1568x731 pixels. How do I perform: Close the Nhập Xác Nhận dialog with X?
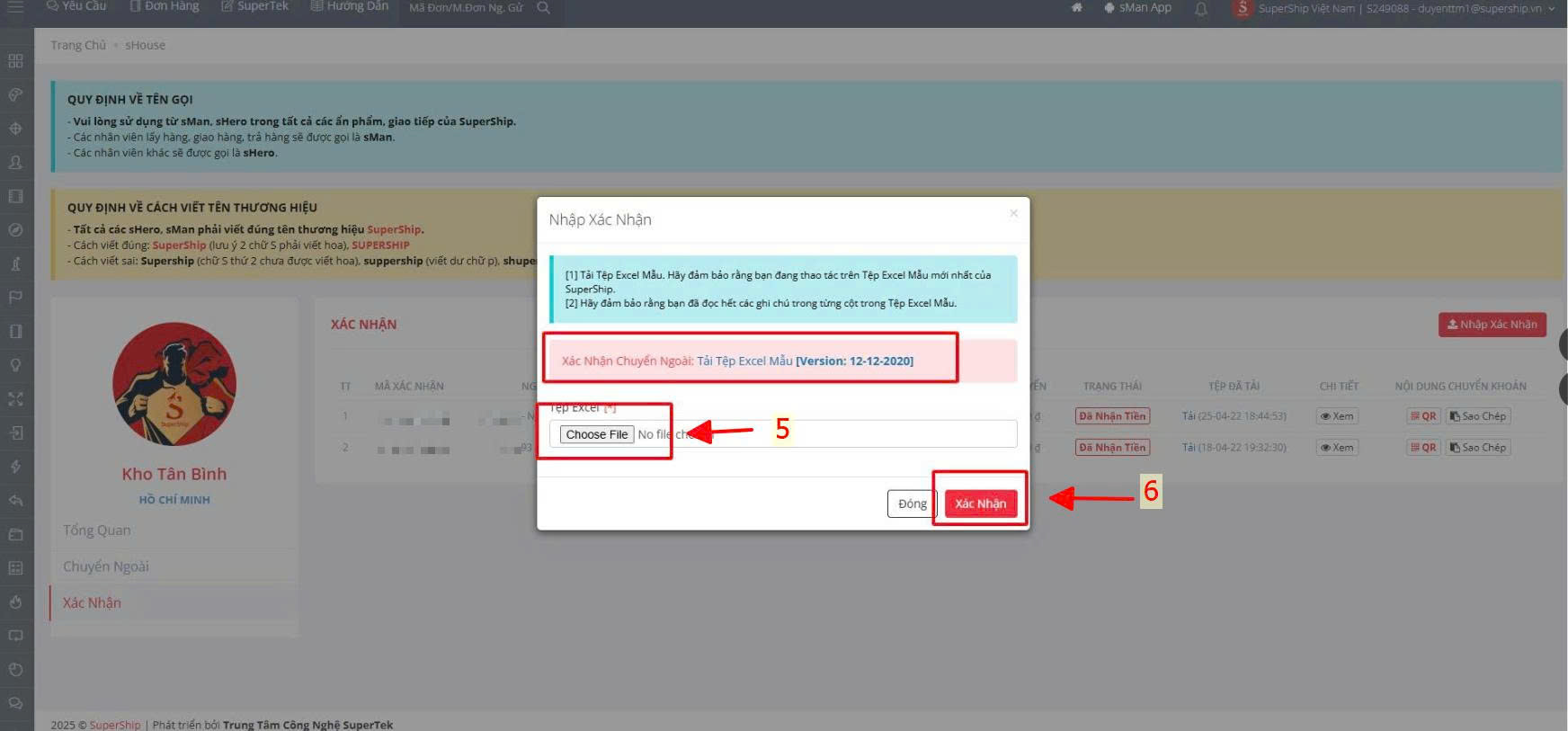pos(1013,213)
